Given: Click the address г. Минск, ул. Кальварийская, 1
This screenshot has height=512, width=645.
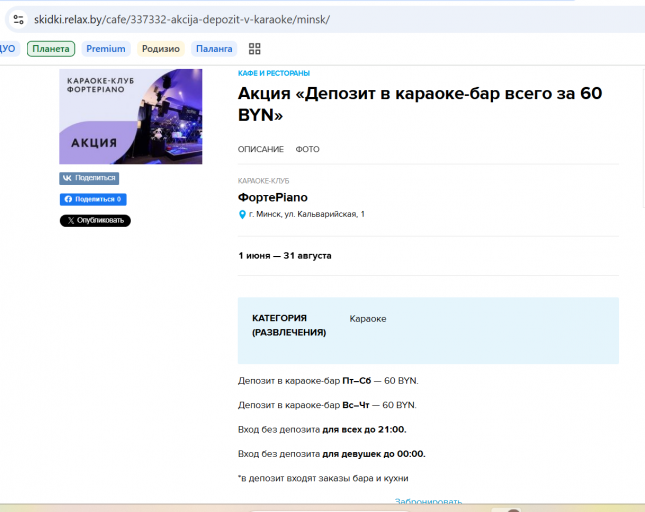Looking at the screenshot, I should click(x=307, y=214).
